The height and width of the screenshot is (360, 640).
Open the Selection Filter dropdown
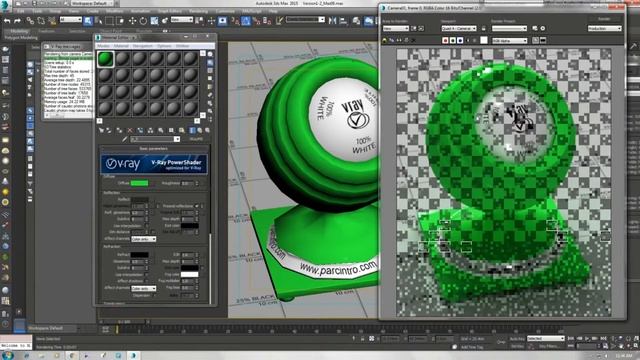point(71,20)
